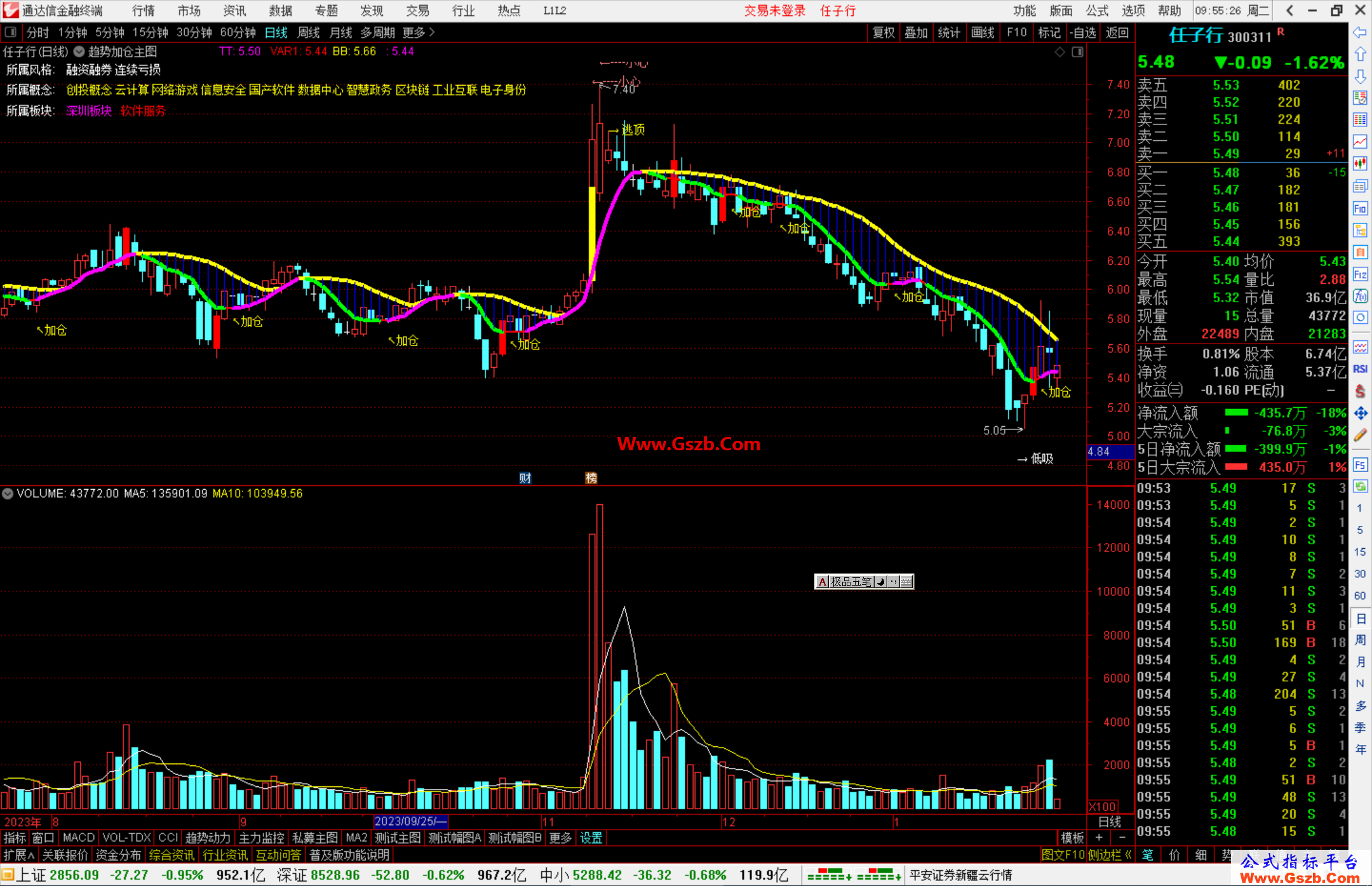Expand the 扩展 panel at bottom left
Image resolution: width=1372 pixels, height=886 pixels.
(18, 855)
